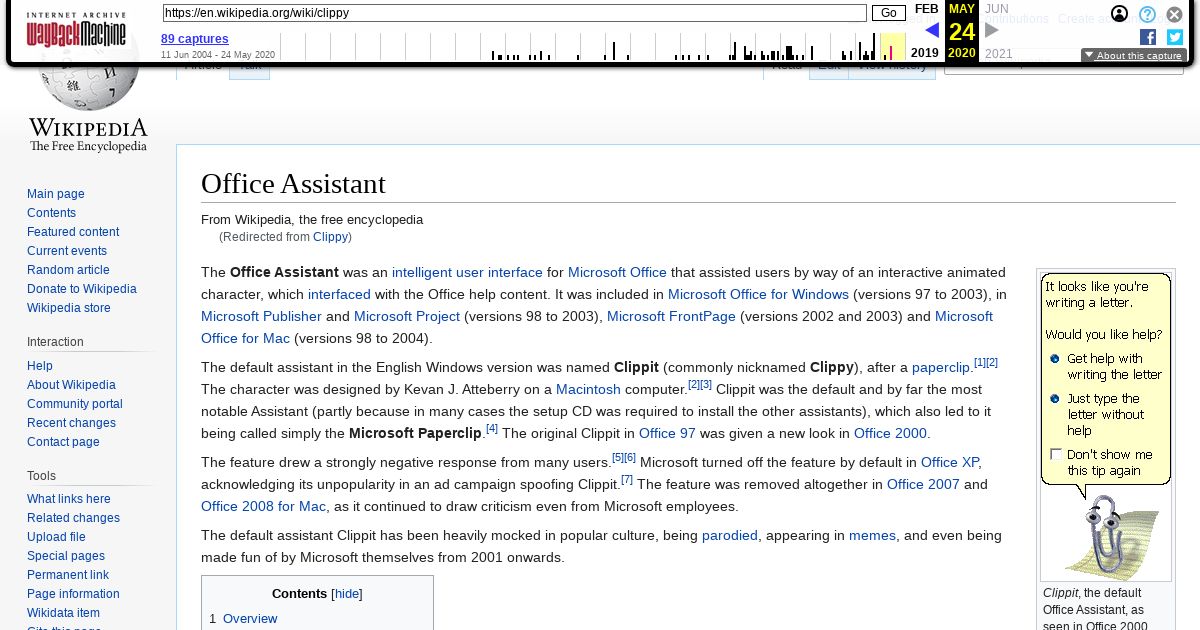Open Related changes link

(x=73, y=518)
